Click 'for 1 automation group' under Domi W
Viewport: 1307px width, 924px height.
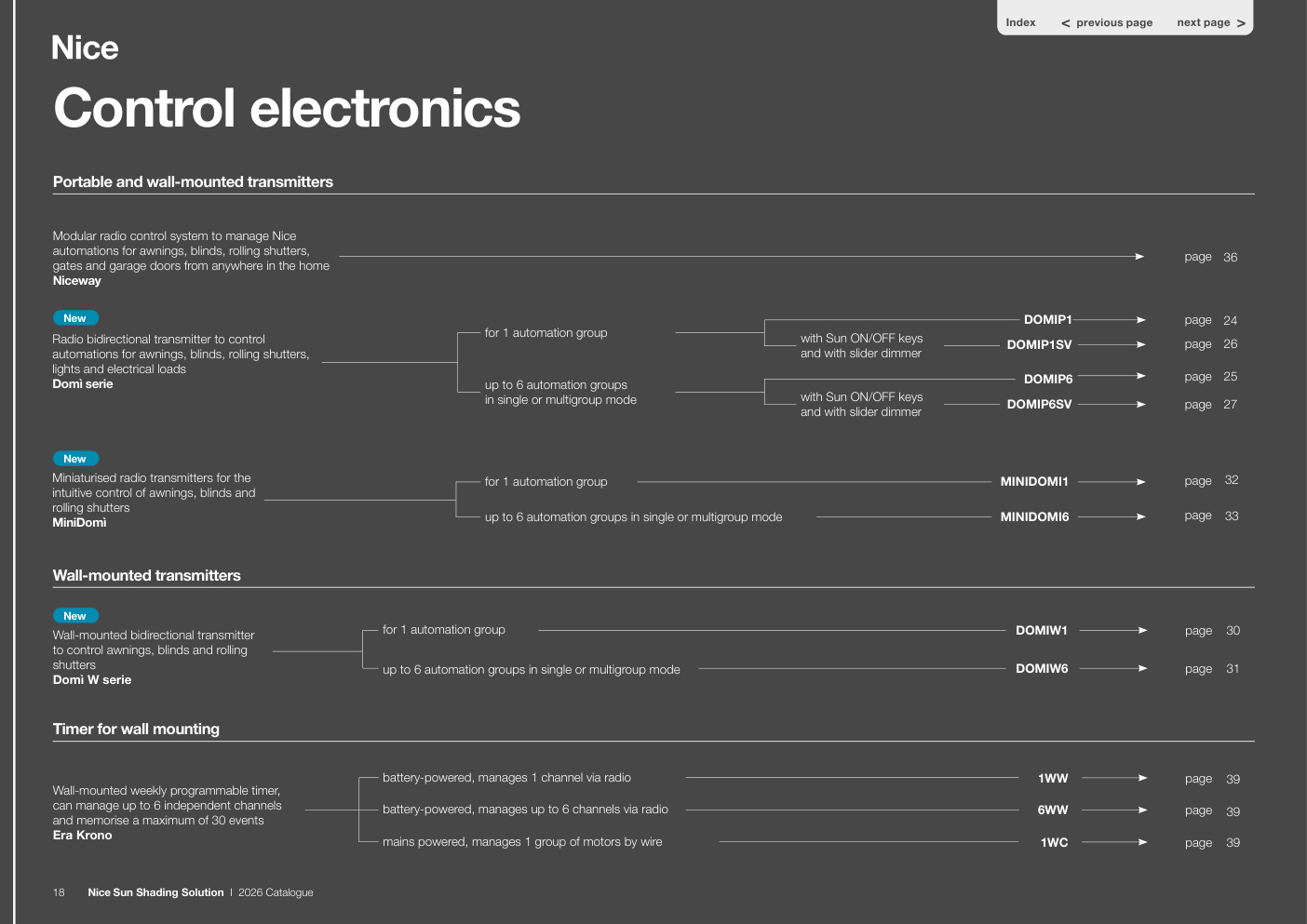point(444,630)
